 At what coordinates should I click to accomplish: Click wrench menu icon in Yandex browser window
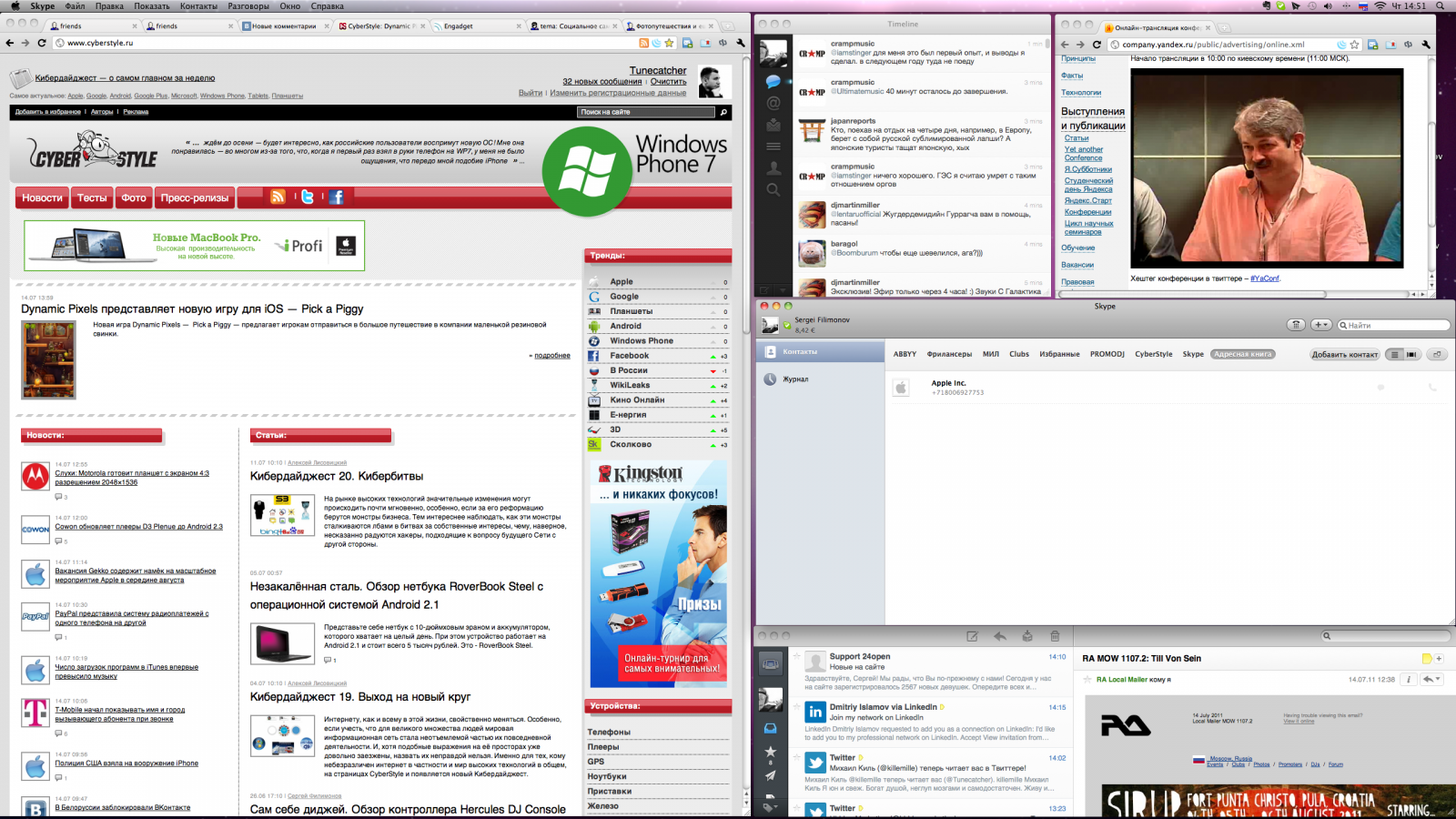(1426, 44)
